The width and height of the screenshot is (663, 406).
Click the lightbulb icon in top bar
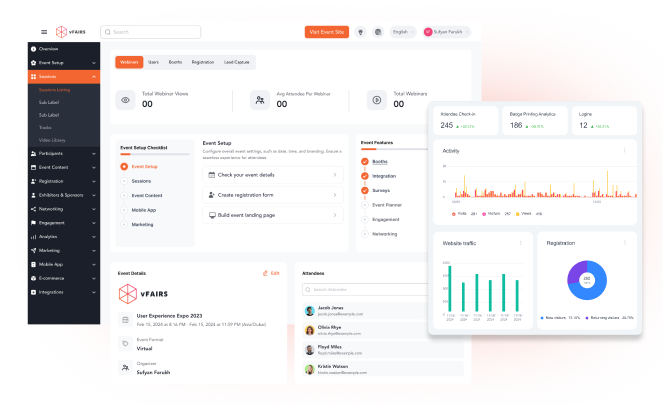pyautogui.click(x=361, y=32)
